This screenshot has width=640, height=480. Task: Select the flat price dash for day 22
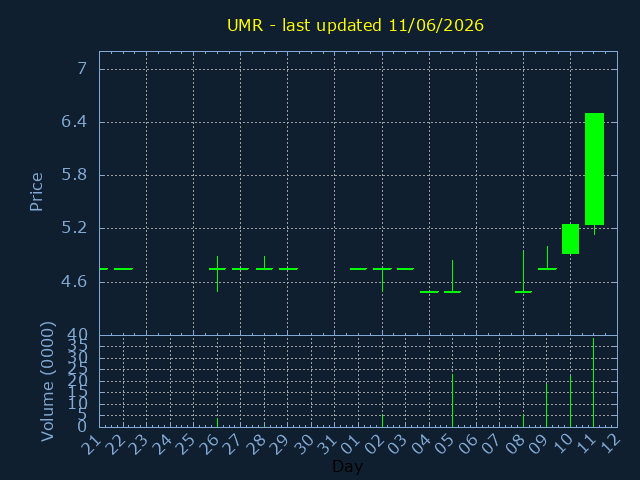[123, 269]
